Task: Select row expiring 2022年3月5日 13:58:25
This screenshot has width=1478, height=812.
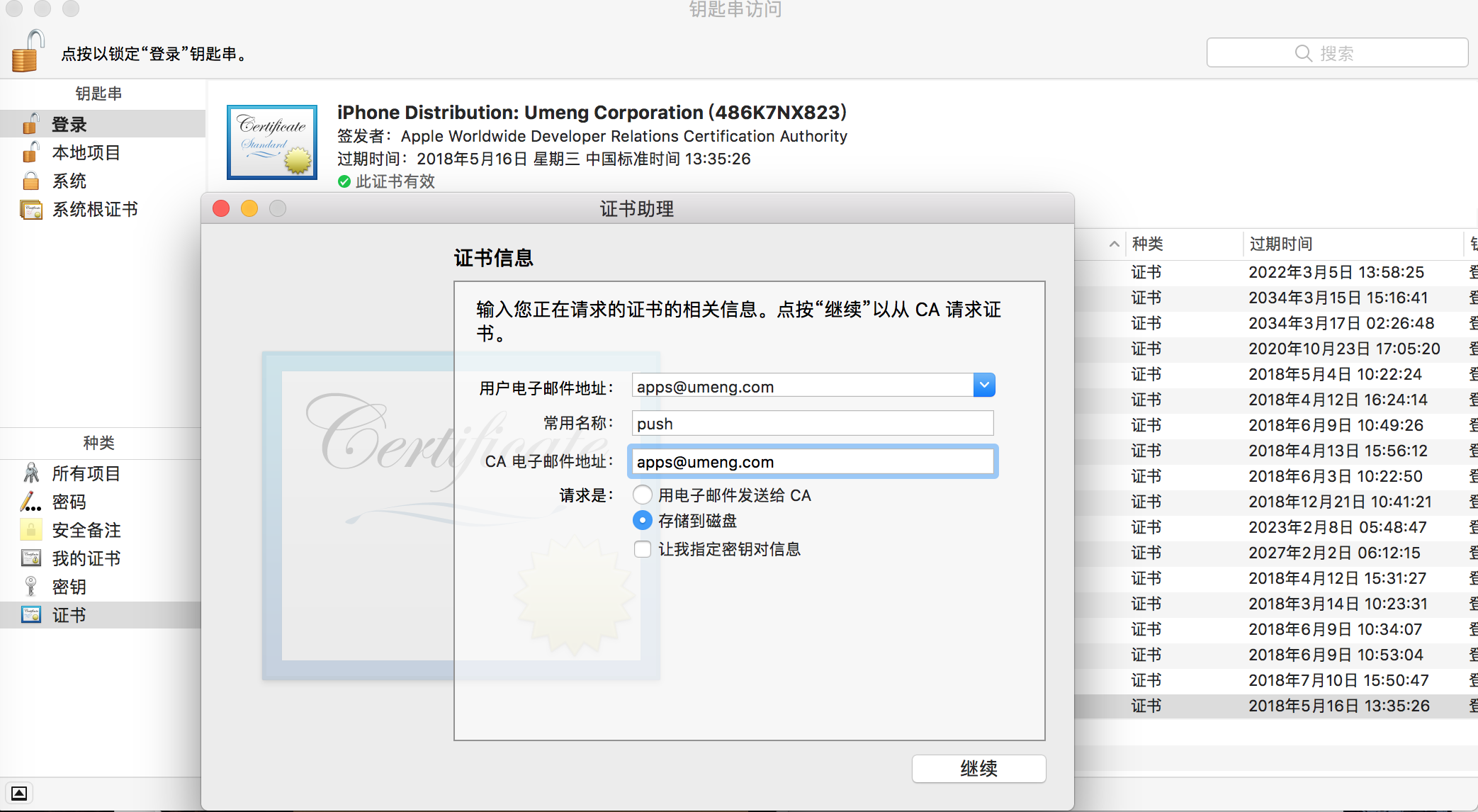Action: [1276, 272]
